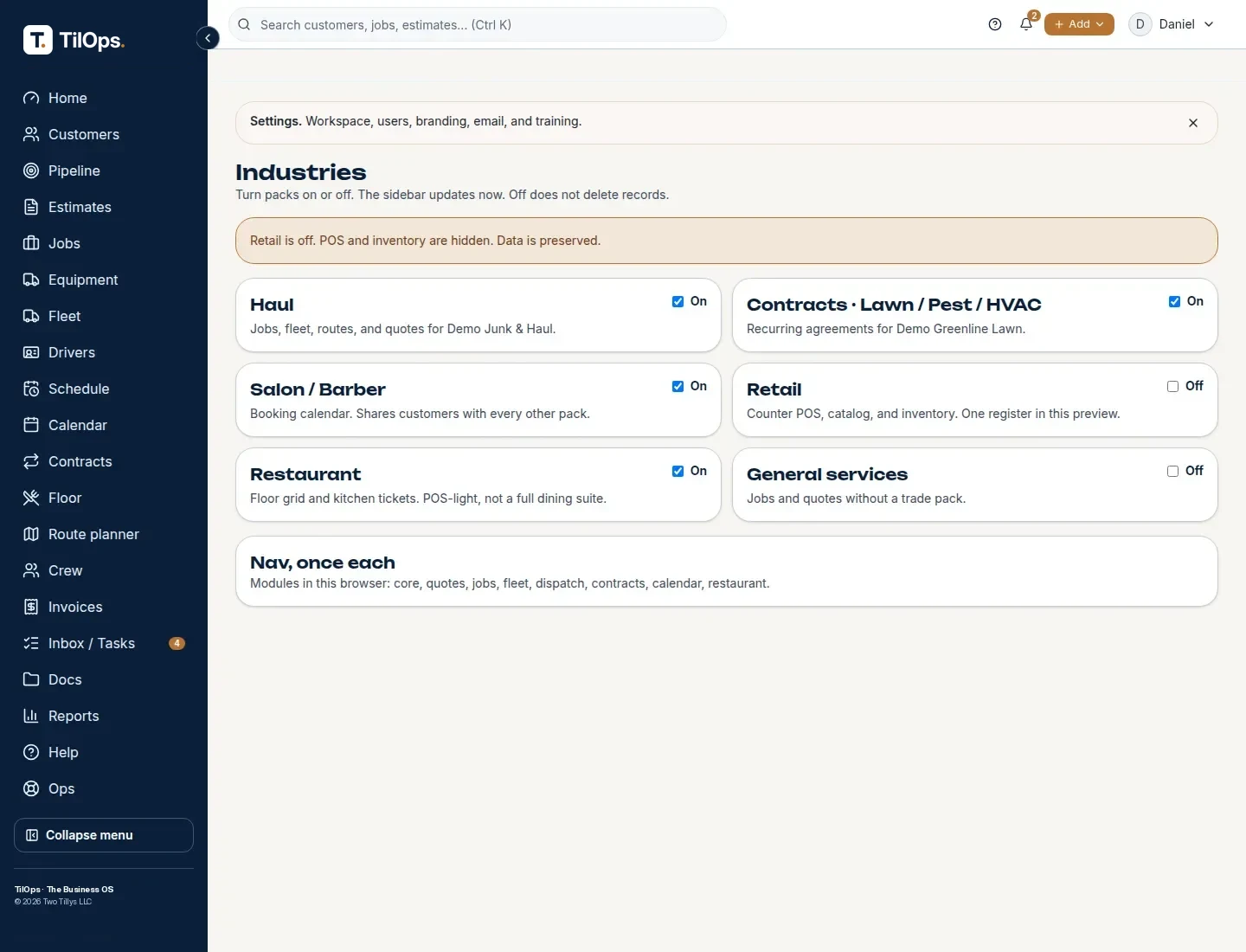Click the Retail is off notice banner

(727, 241)
